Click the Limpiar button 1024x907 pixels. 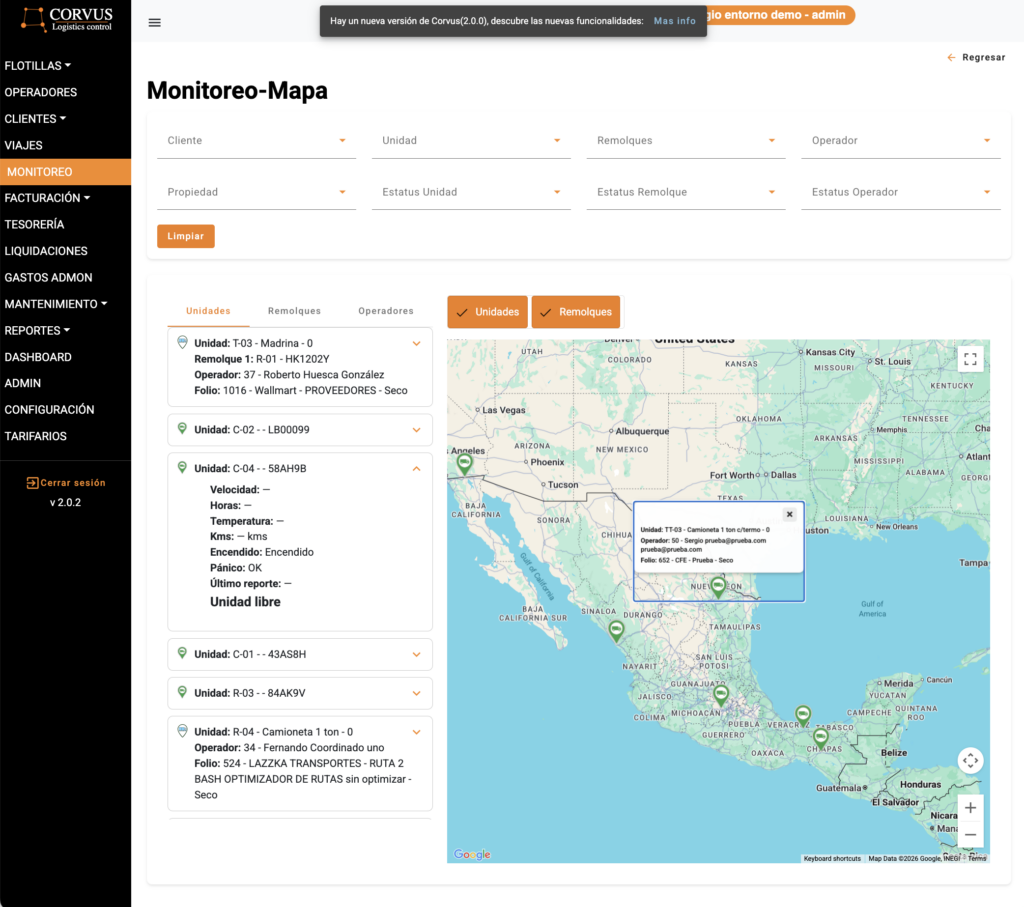185,236
